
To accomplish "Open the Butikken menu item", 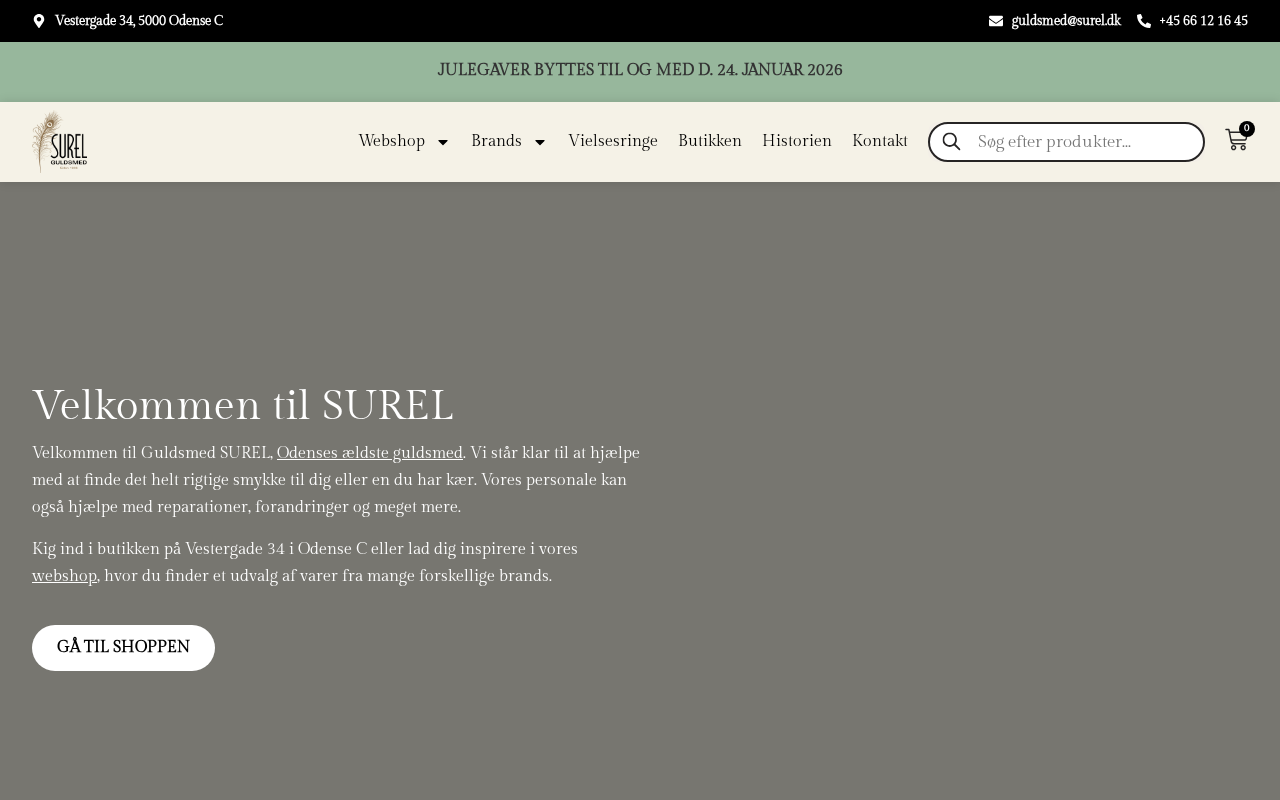I will click(710, 141).
